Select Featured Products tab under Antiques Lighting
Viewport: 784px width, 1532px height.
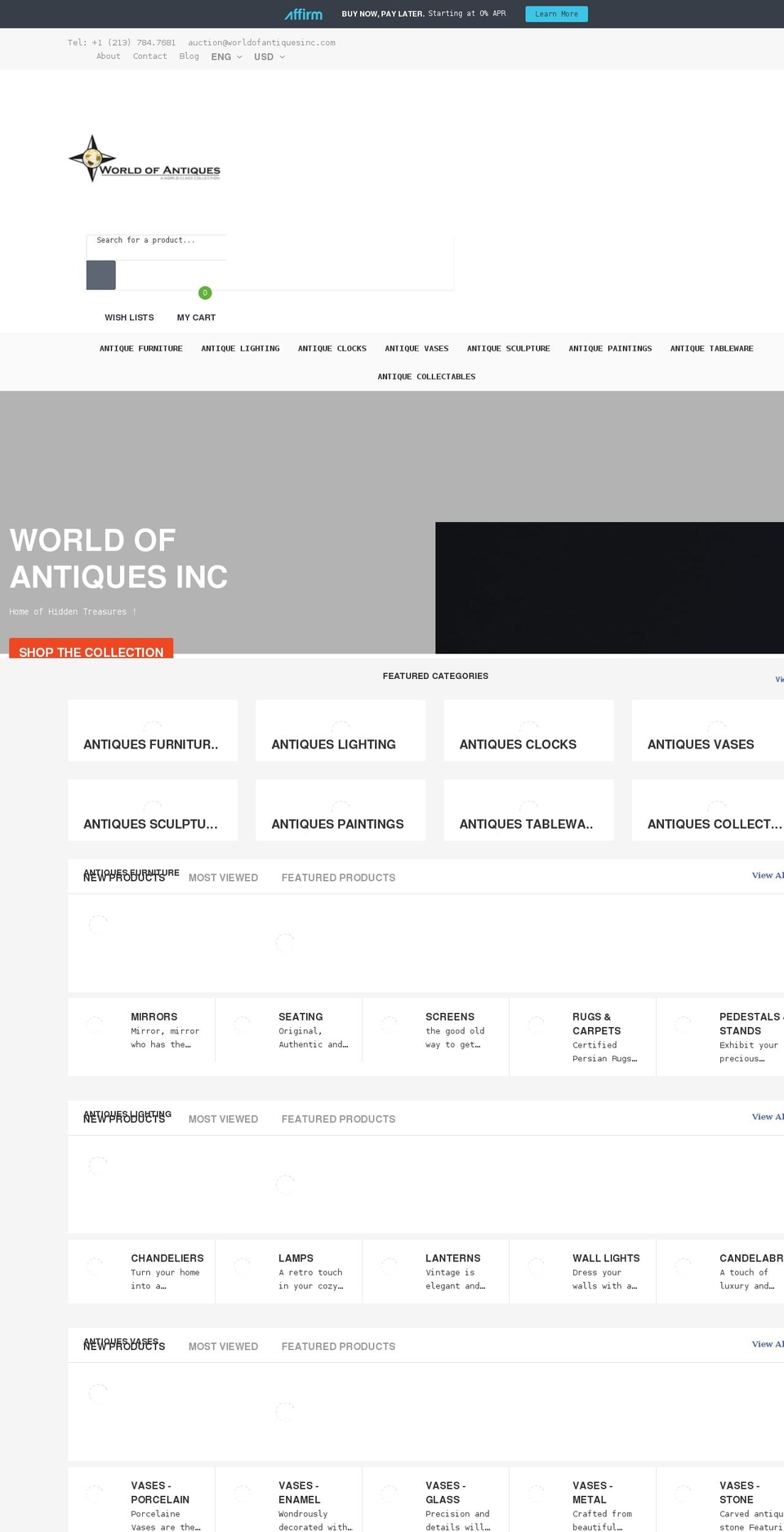point(338,1119)
